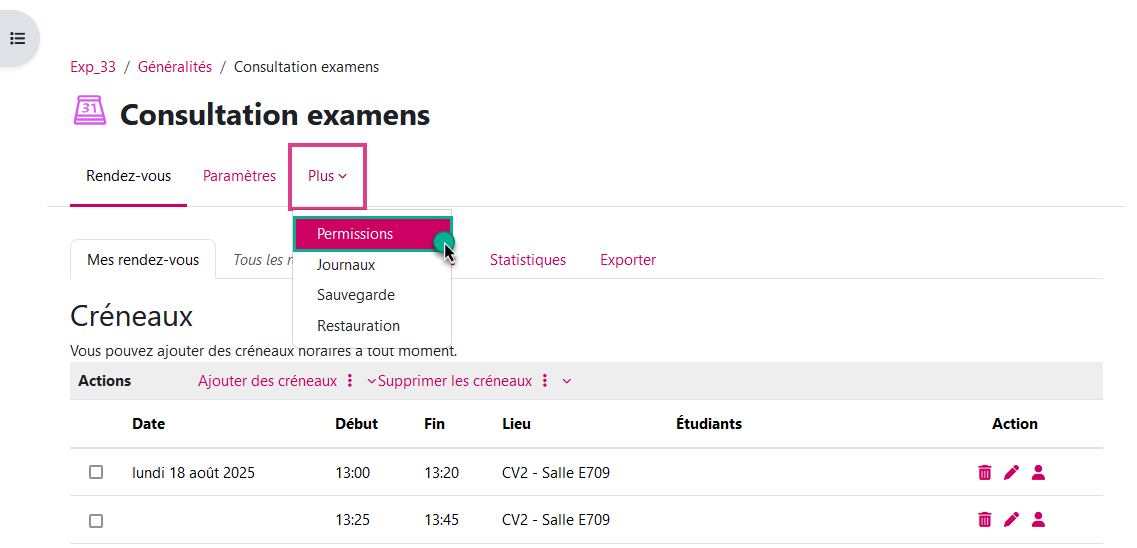Open the Paramètres tab
This screenshot has height=548, width=1137.
click(x=239, y=176)
